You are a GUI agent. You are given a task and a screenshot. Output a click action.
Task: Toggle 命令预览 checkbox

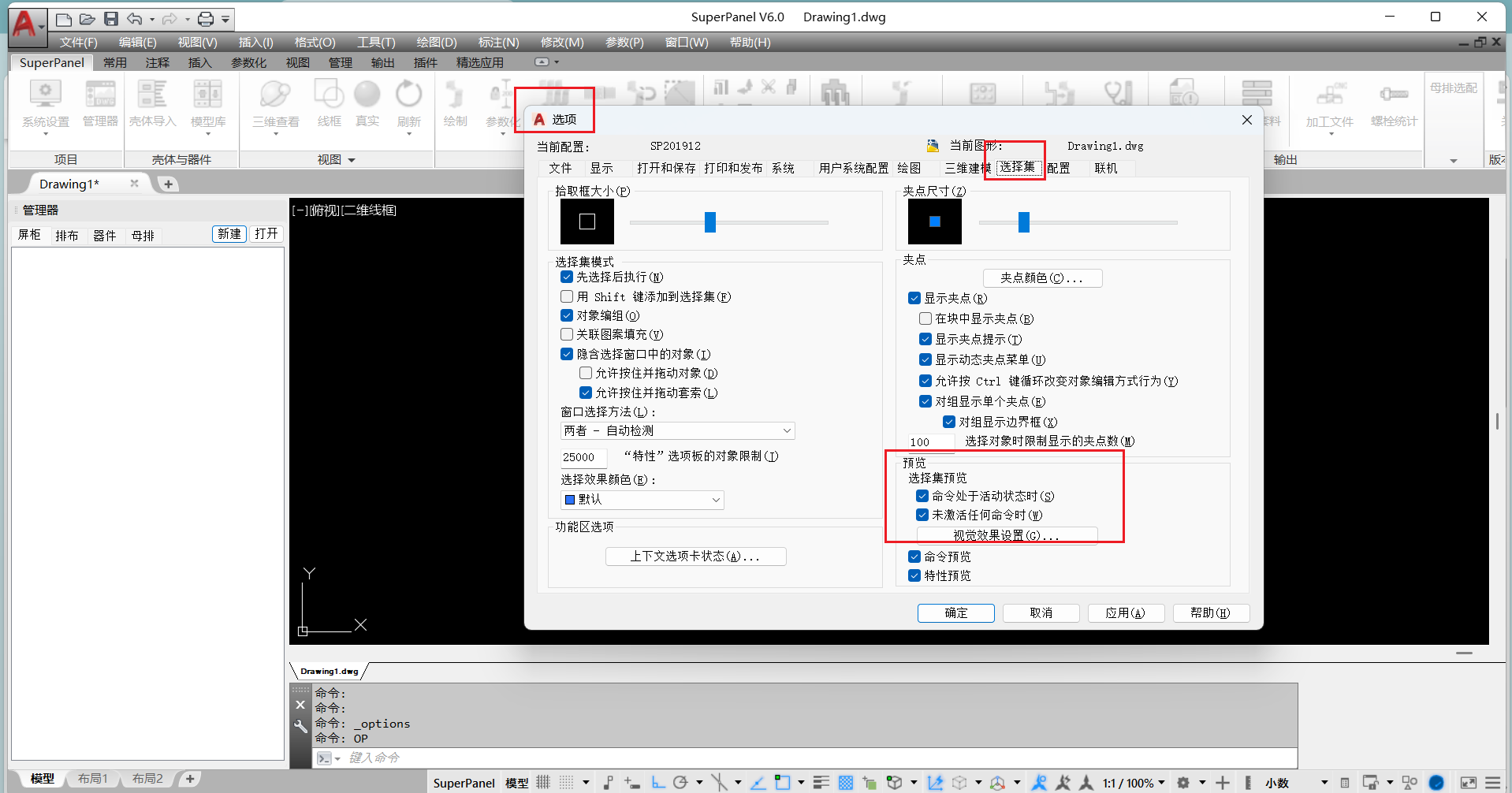[x=914, y=557]
